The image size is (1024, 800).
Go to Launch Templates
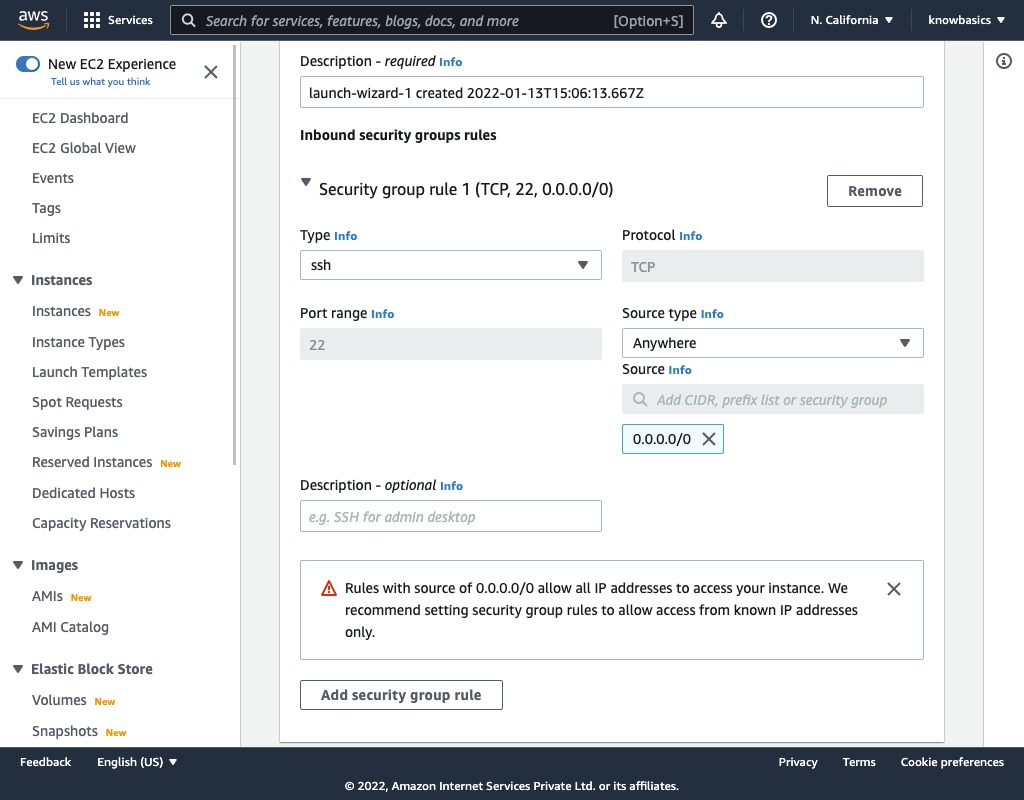point(89,372)
